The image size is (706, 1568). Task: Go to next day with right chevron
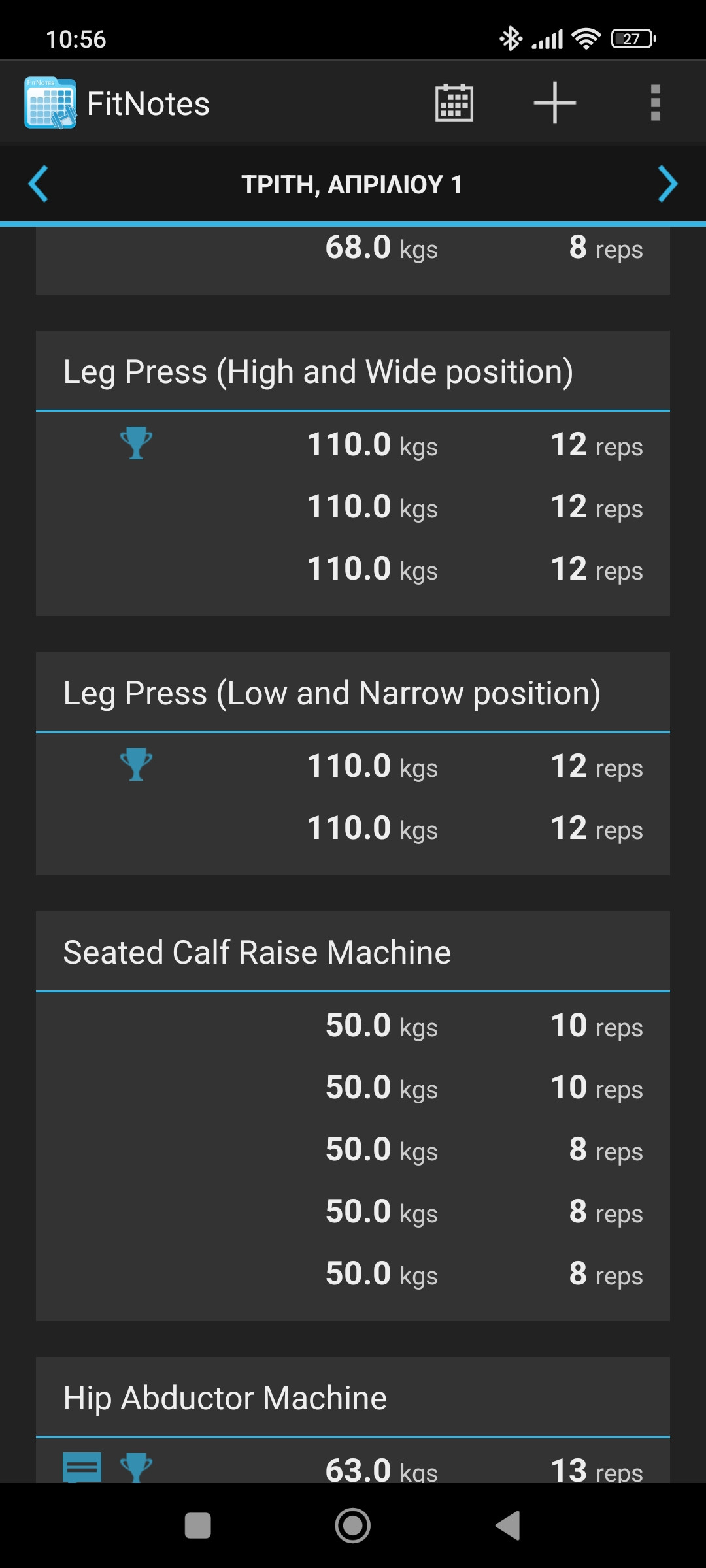[667, 184]
